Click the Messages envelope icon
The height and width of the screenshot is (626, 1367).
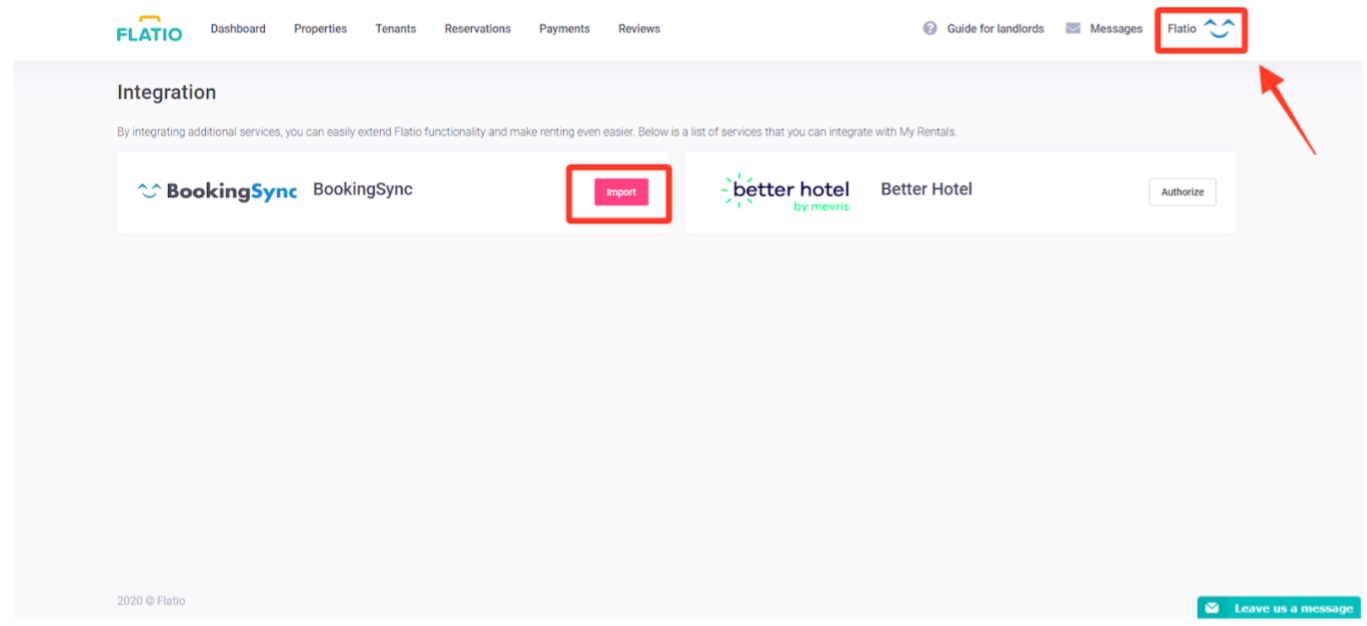(x=1073, y=29)
